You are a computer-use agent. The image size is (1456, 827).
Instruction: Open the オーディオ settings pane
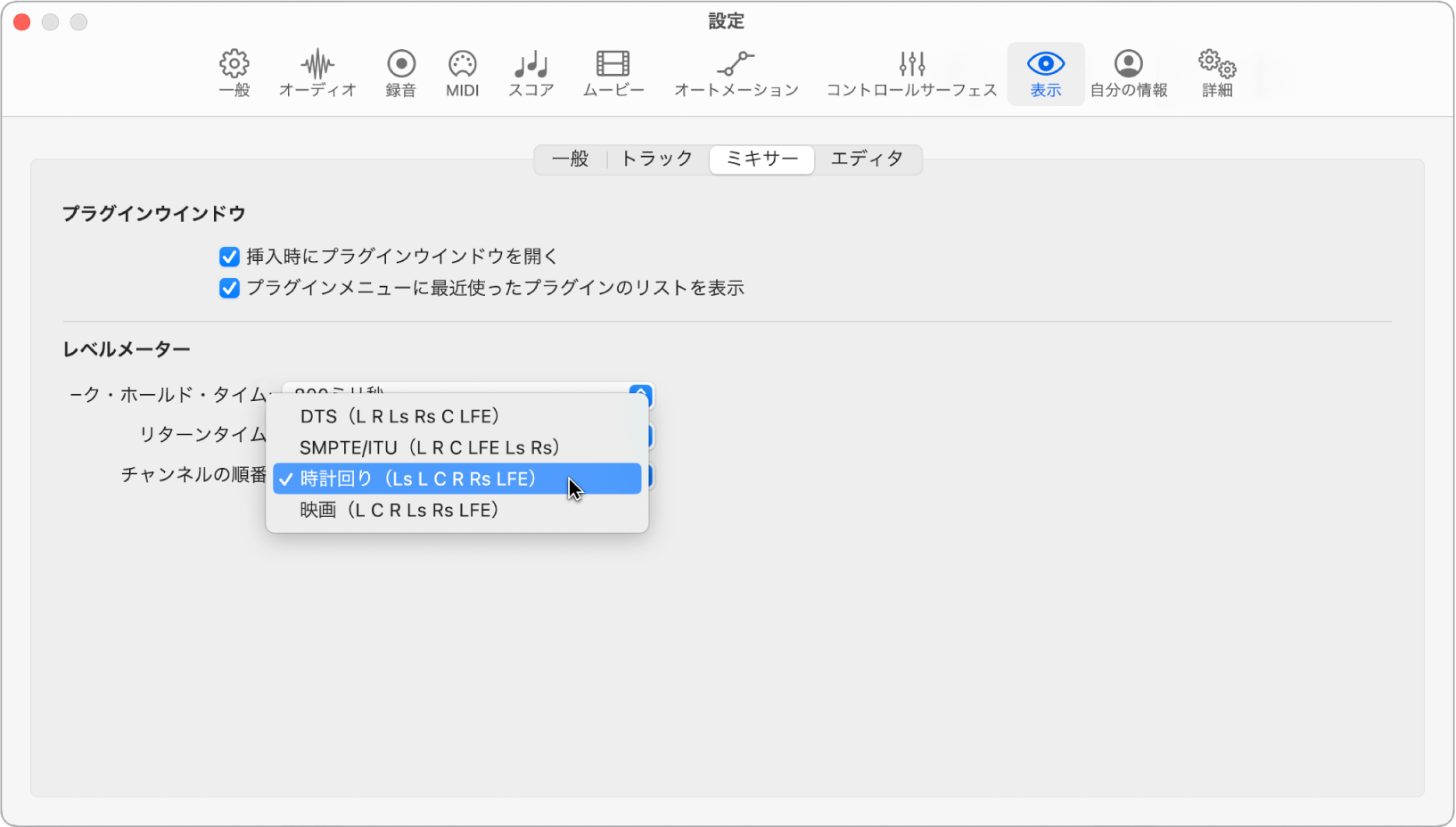pos(317,71)
